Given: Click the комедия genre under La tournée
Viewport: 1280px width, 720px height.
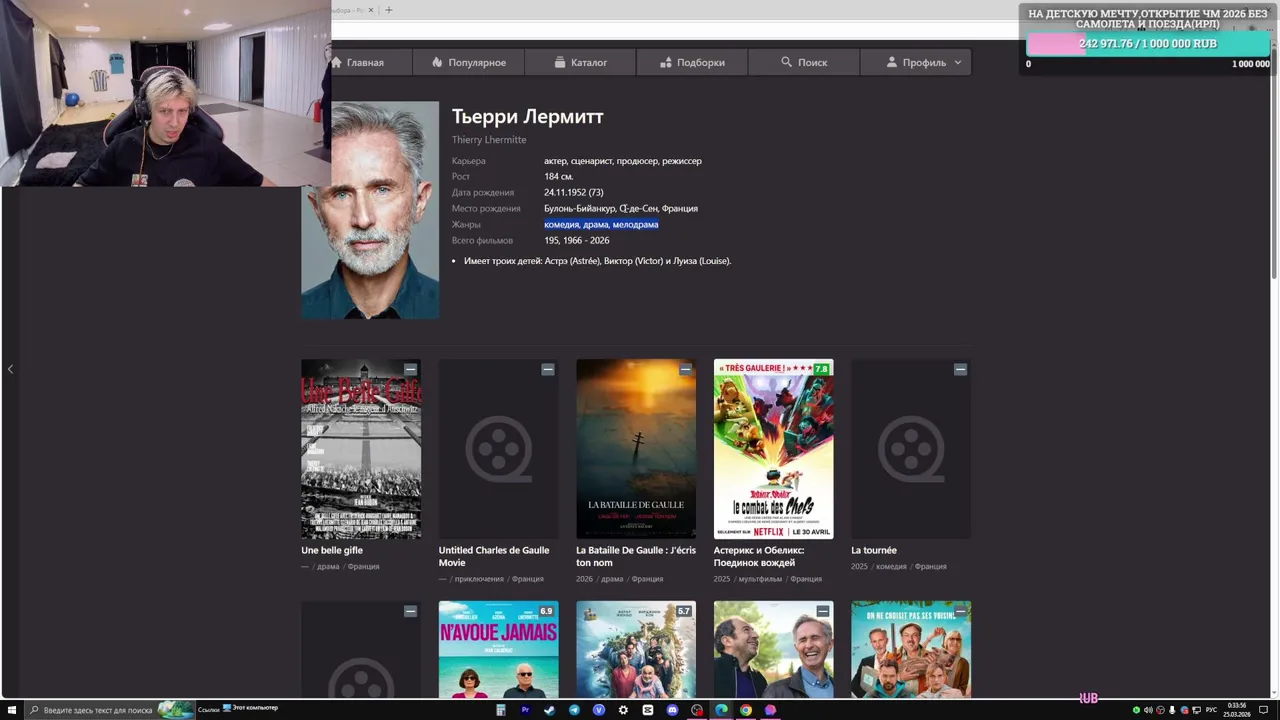Looking at the screenshot, I should (891, 566).
